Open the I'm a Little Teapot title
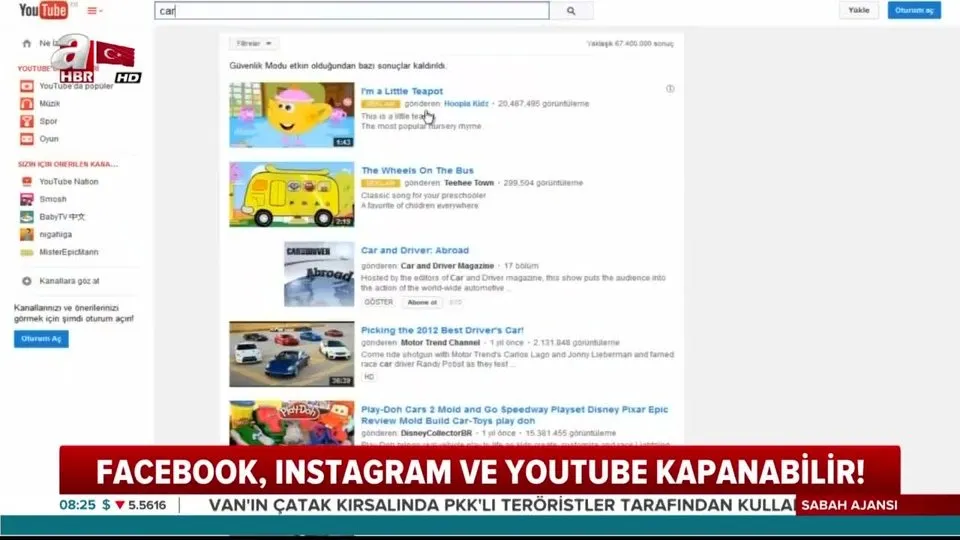This screenshot has height=540, width=960. tap(402, 91)
